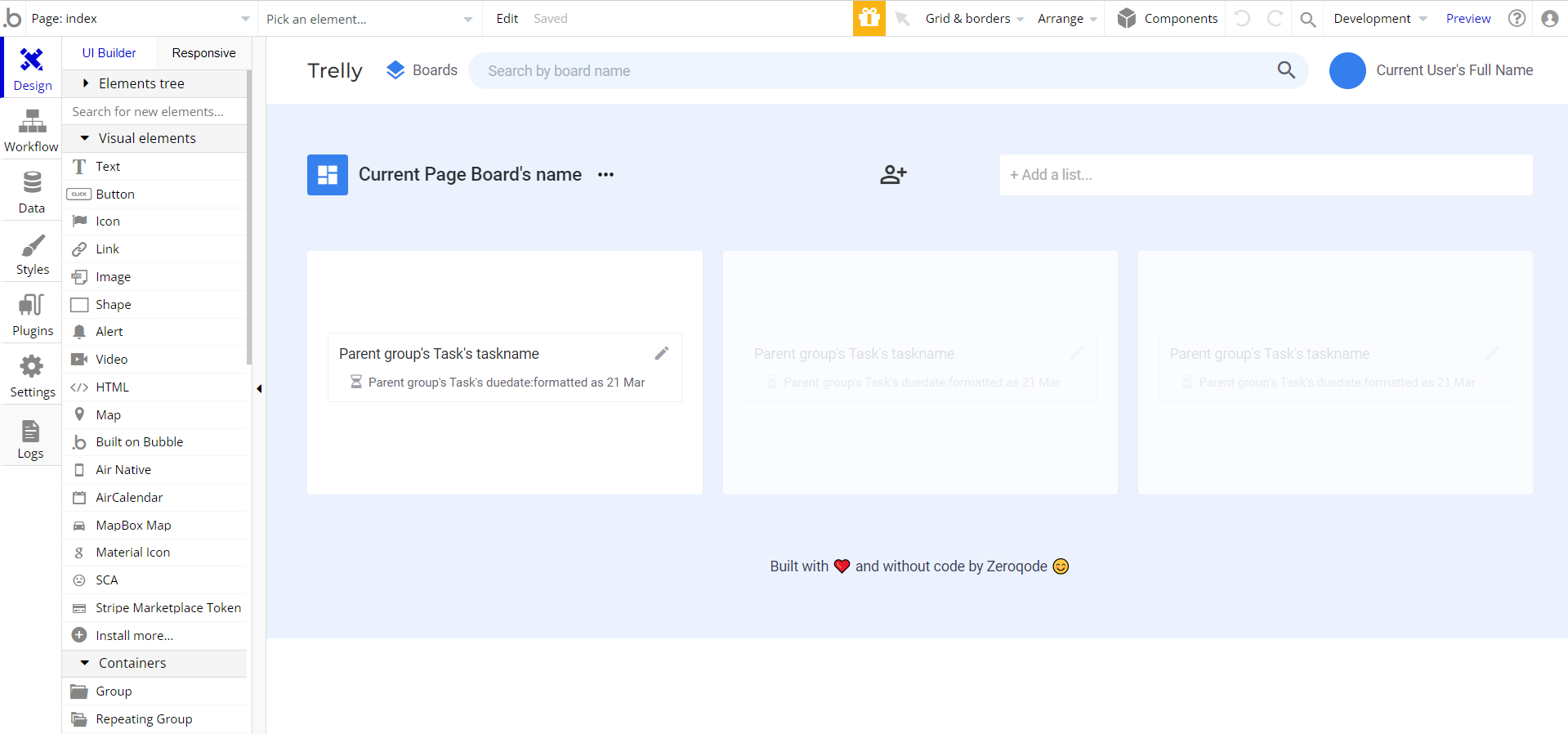Screen dimensions: 1568x734
Task: Open the Arrange dropdown
Action: [1067, 19]
